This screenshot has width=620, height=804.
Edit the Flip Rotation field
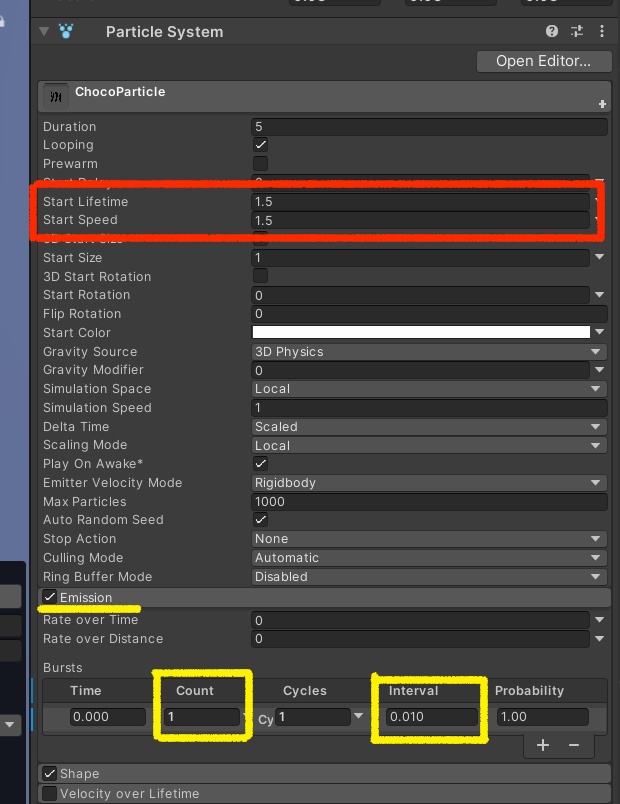pyautogui.click(x=429, y=314)
